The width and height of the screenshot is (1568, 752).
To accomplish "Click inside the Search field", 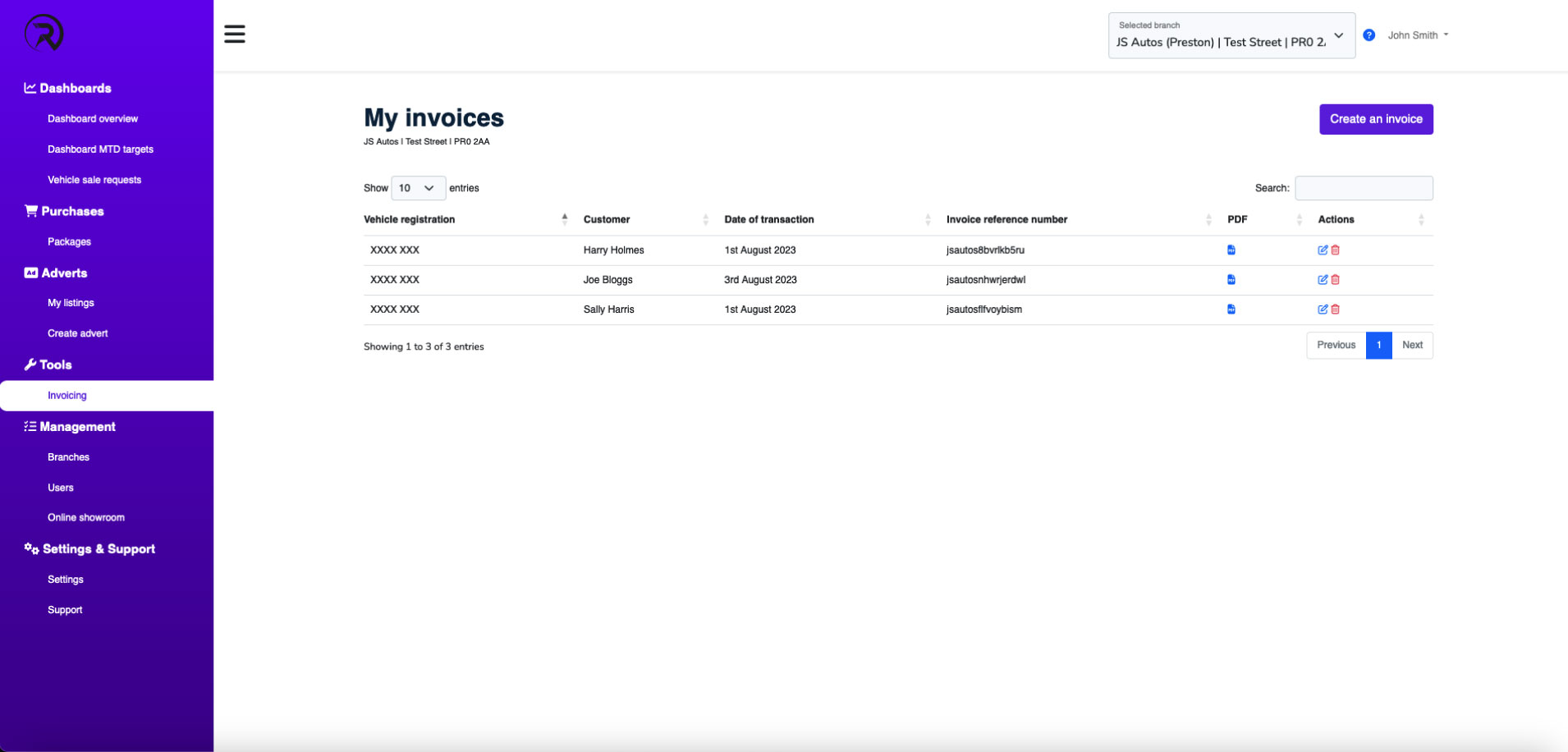I will coord(1363,188).
